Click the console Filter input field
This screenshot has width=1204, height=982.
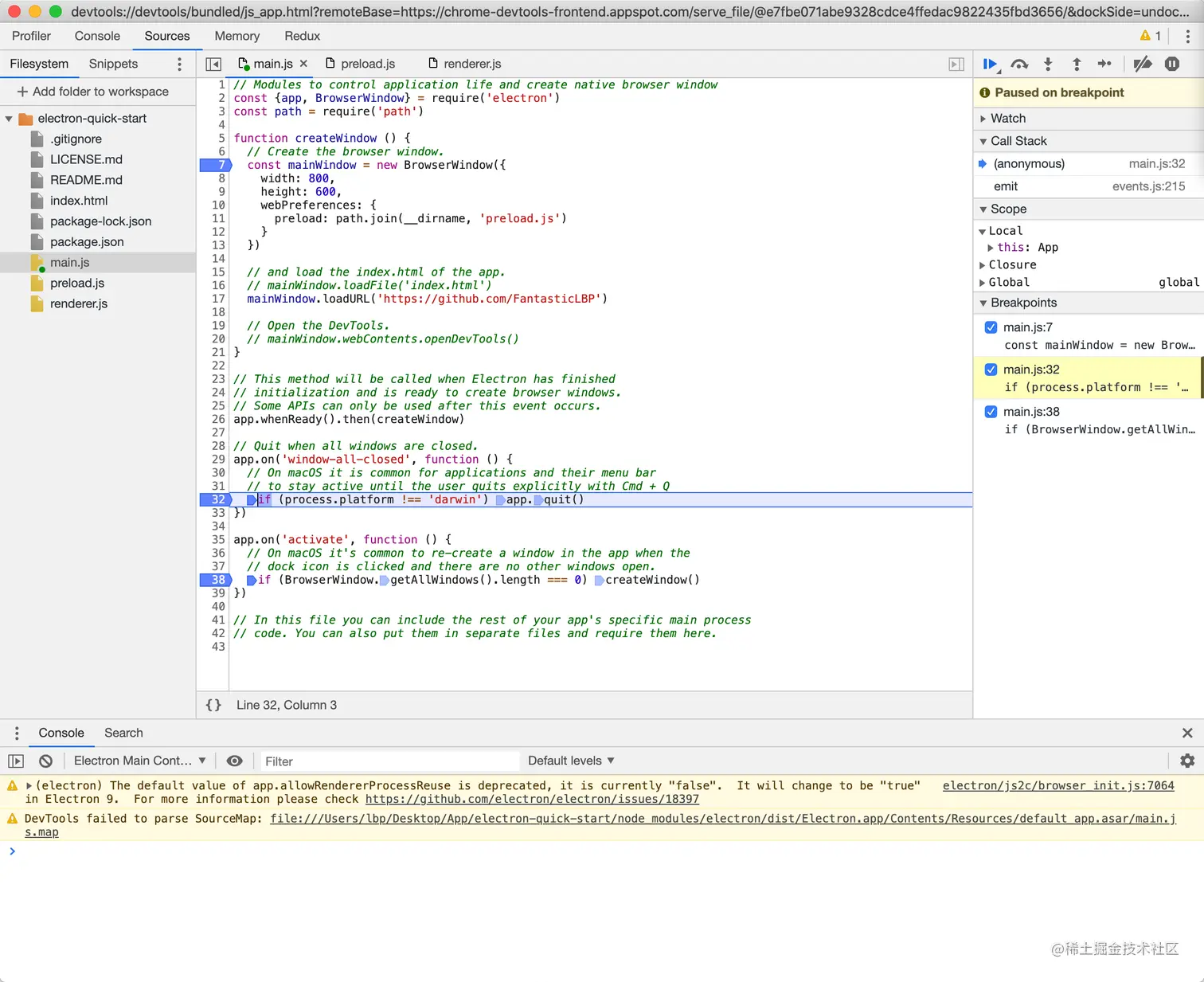click(389, 761)
